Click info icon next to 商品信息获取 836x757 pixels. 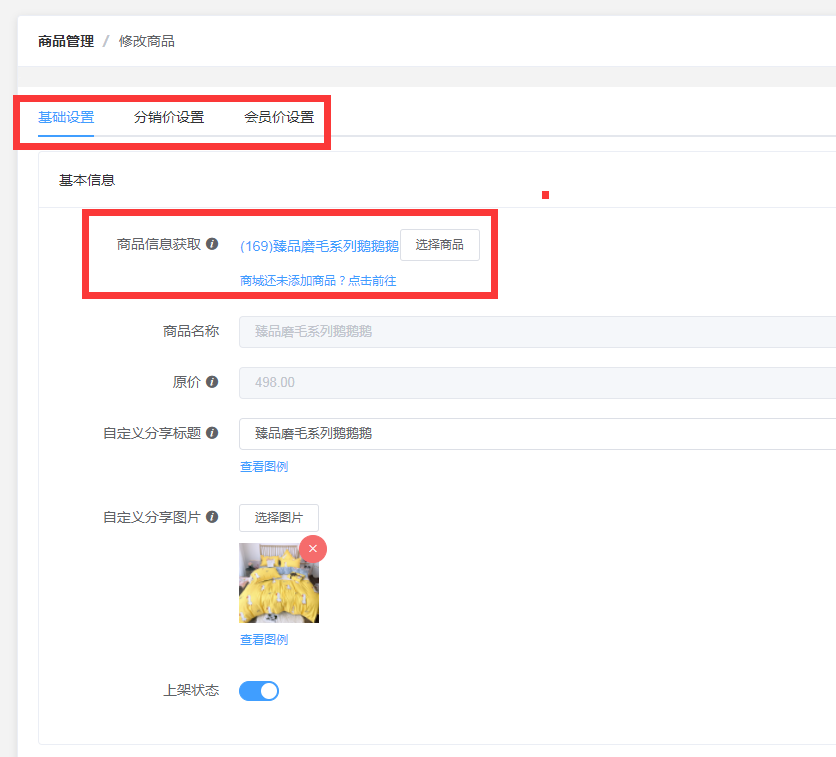coord(212,244)
